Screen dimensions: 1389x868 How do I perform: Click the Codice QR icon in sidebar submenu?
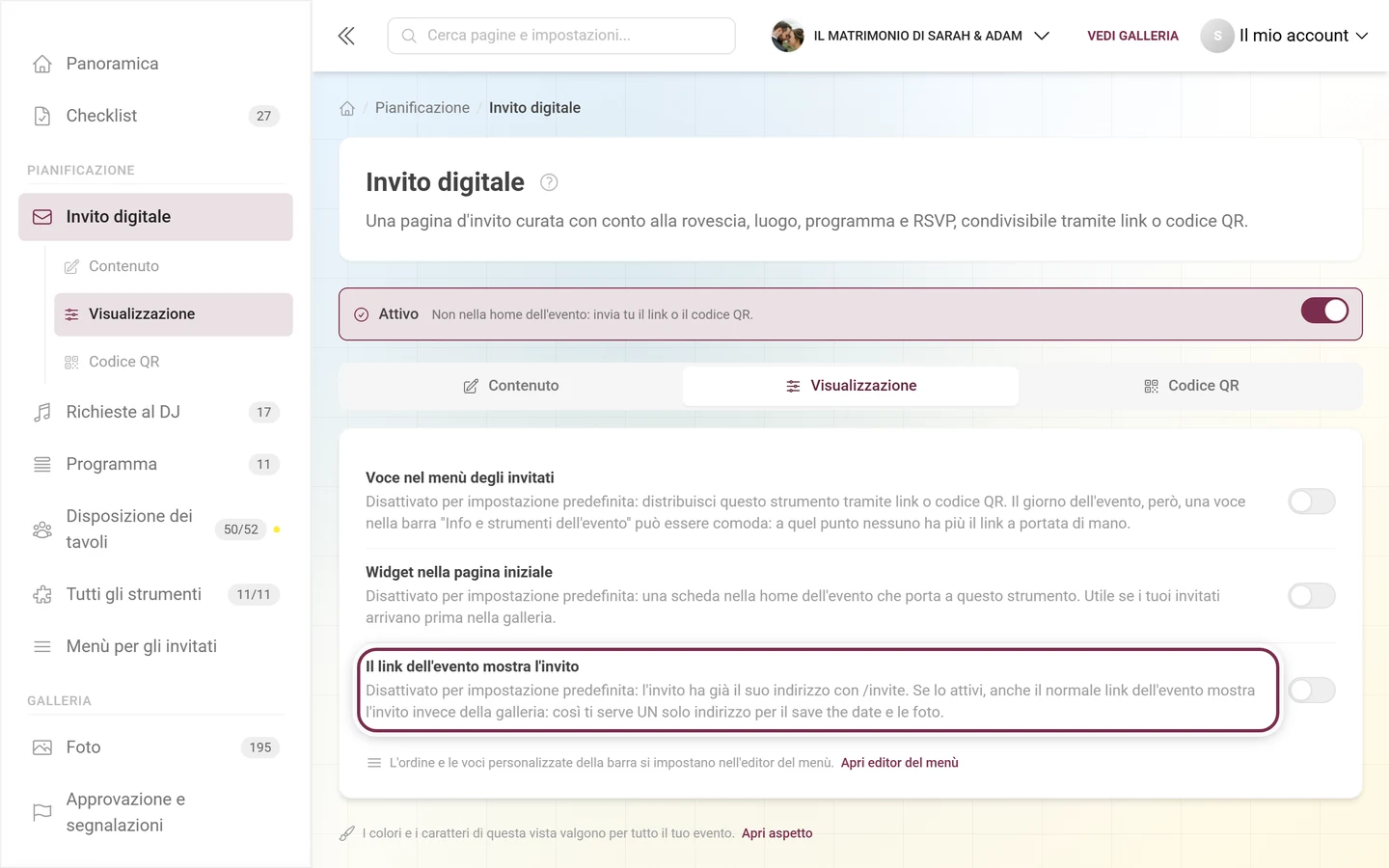click(71, 362)
